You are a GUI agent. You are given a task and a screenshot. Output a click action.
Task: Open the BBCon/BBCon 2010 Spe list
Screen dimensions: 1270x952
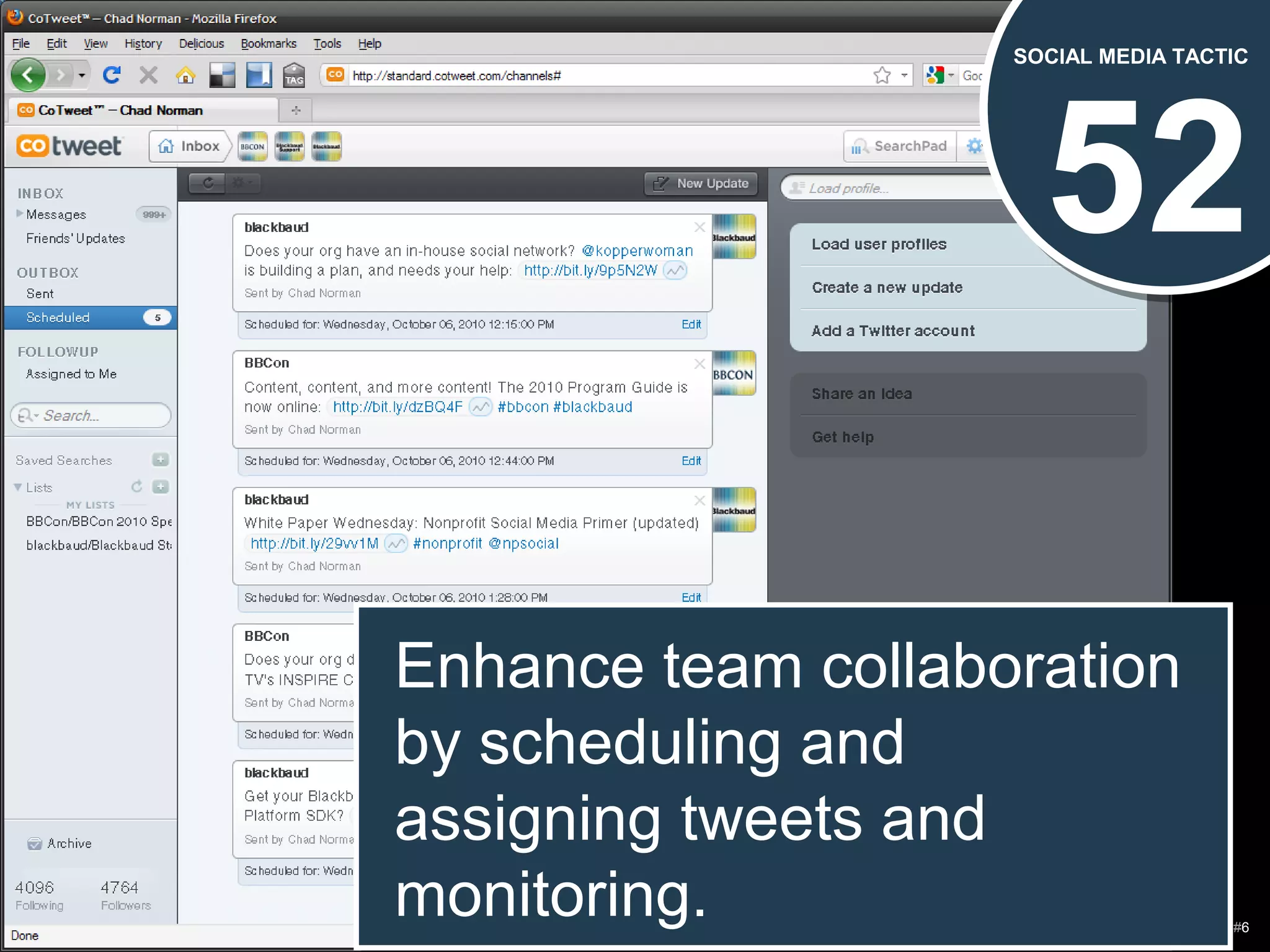click(99, 521)
